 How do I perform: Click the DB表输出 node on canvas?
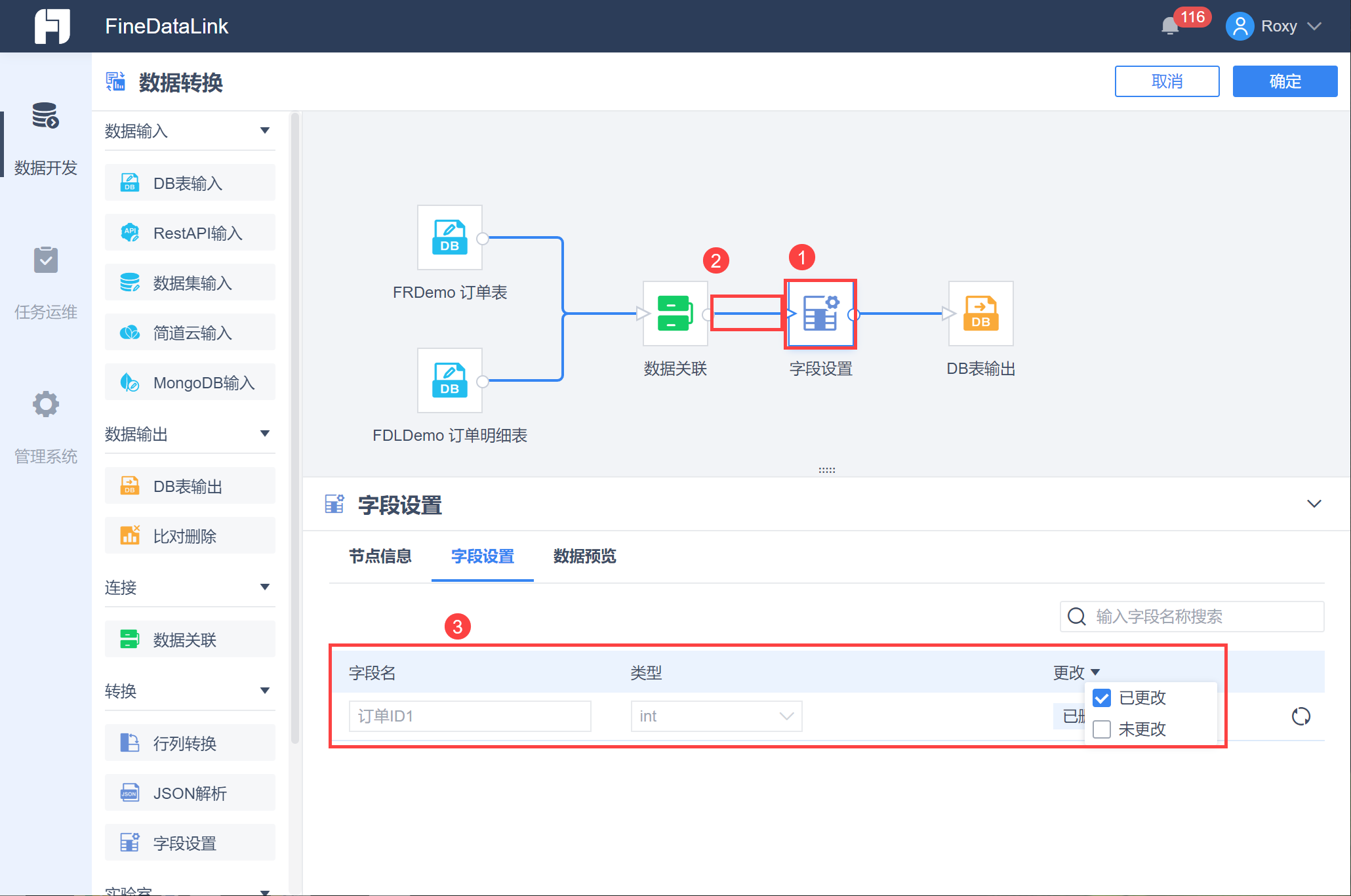pos(980,314)
